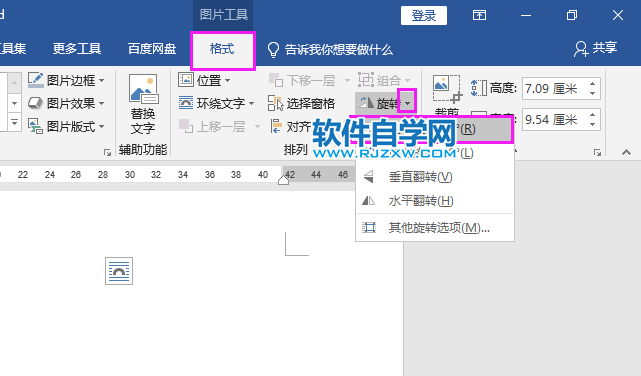Viewport: 641px width, 376px height.
Task: Select Flip Horizontal from Rotate menu
Action: click(435, 201)
